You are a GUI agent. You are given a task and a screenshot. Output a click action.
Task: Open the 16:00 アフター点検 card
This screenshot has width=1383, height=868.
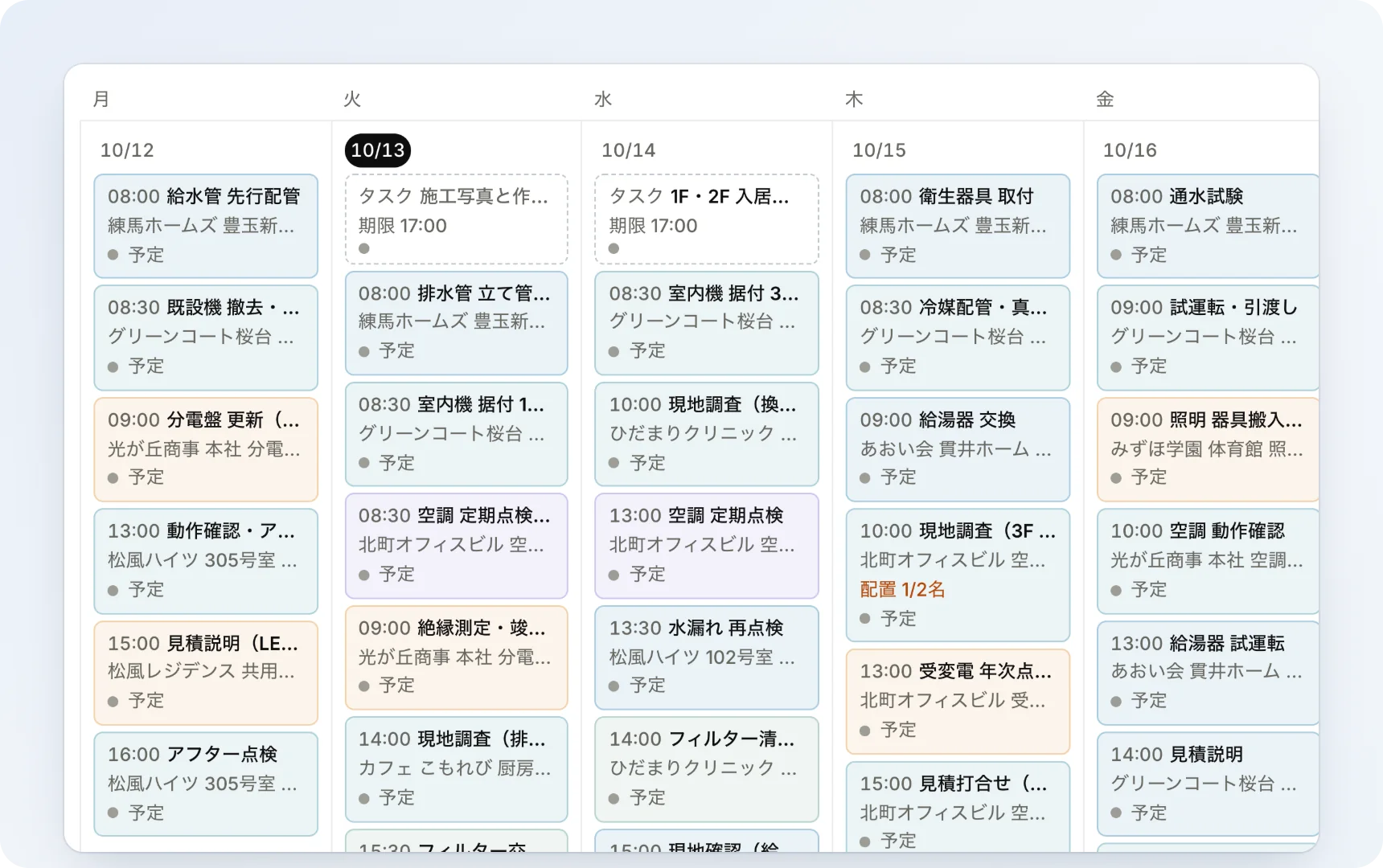[x=206, y=784]
